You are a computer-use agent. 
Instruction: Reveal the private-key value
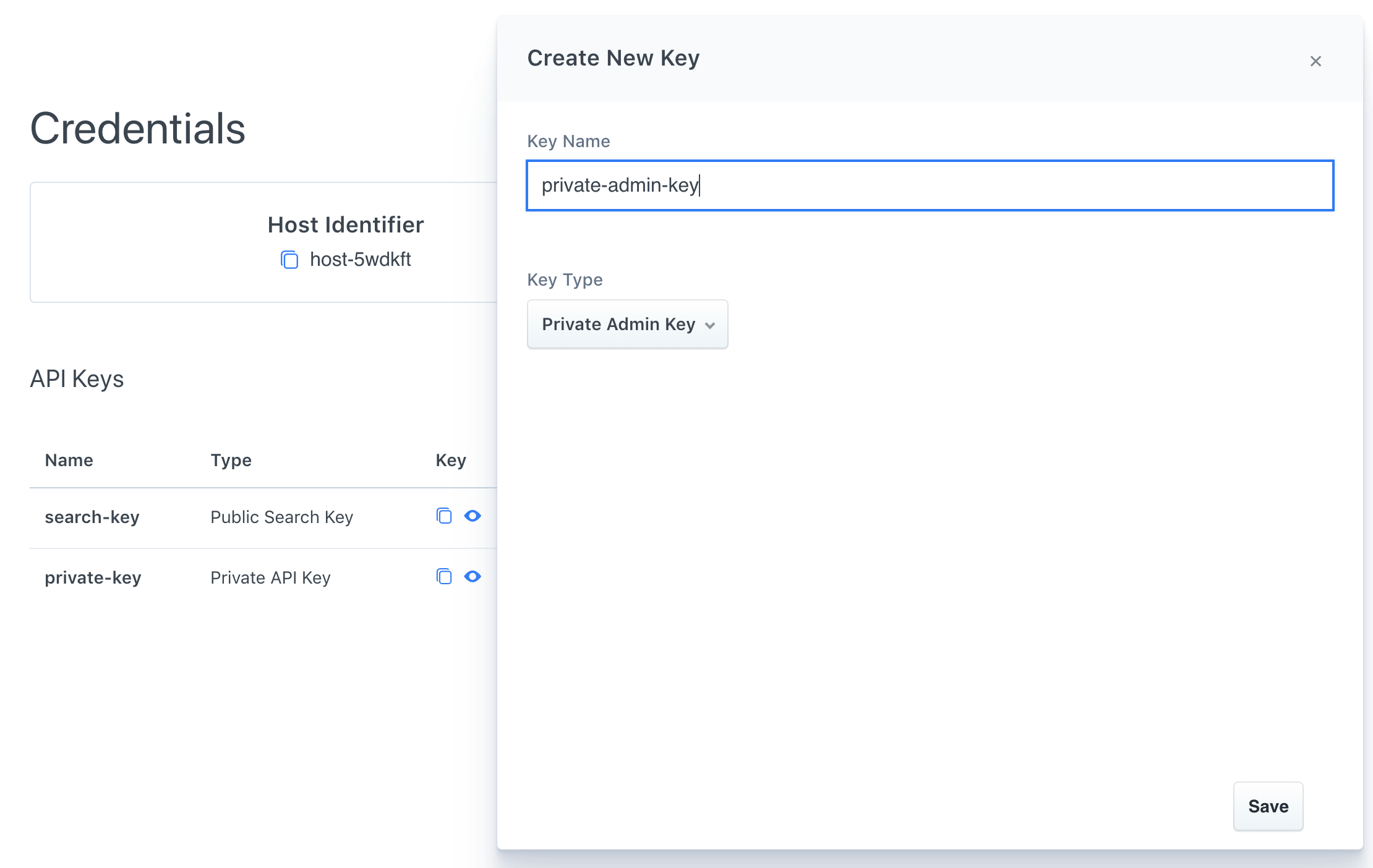click(x=473, y=576)
